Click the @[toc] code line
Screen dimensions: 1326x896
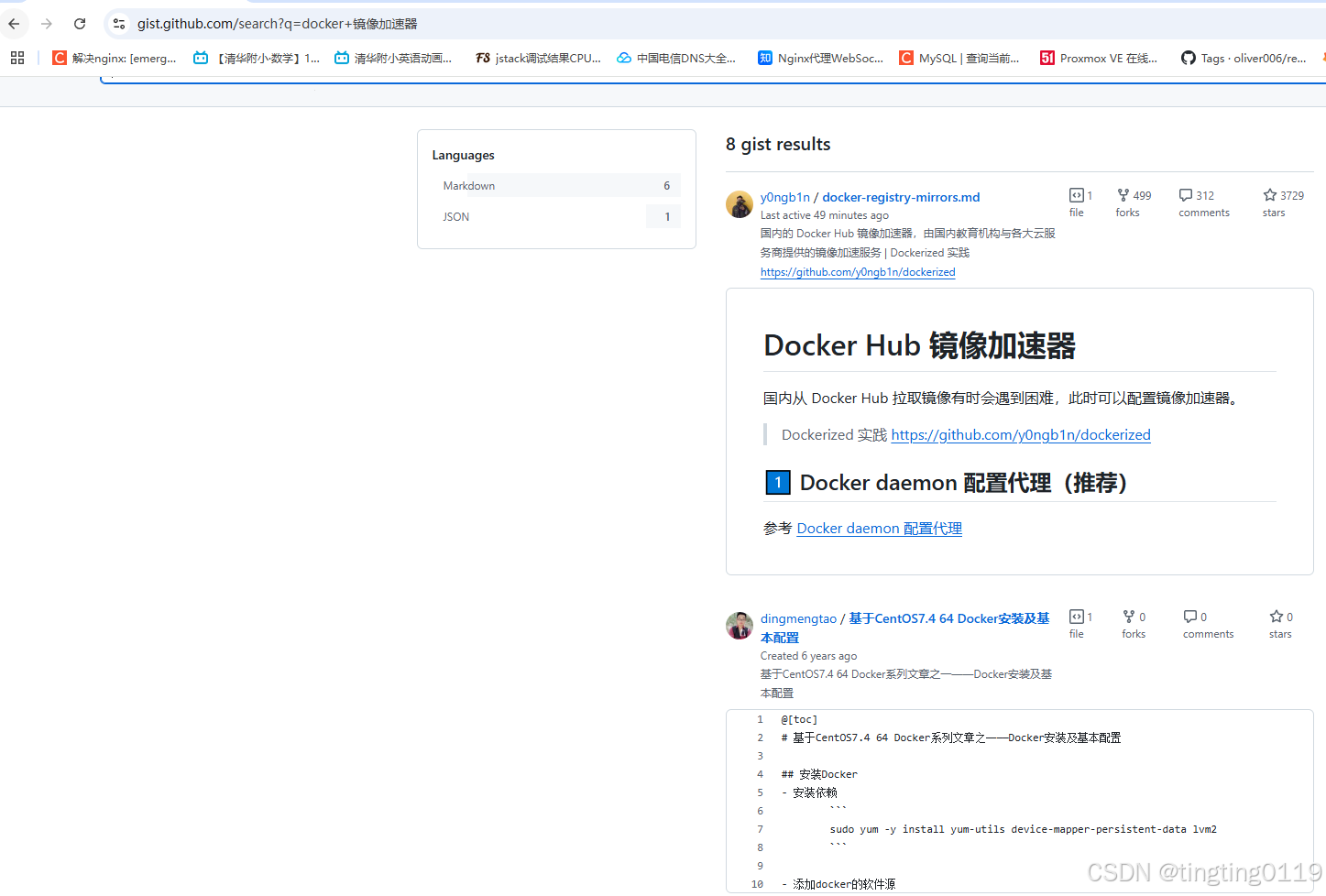[799, 719]
